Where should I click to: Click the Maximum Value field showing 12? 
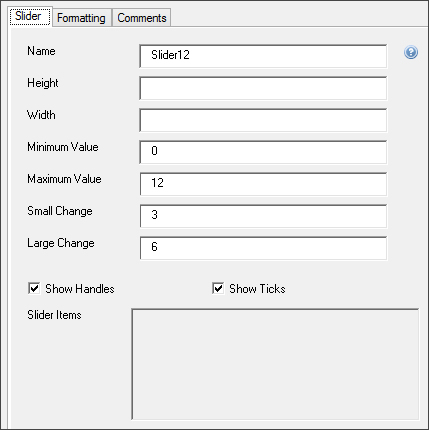263,184
